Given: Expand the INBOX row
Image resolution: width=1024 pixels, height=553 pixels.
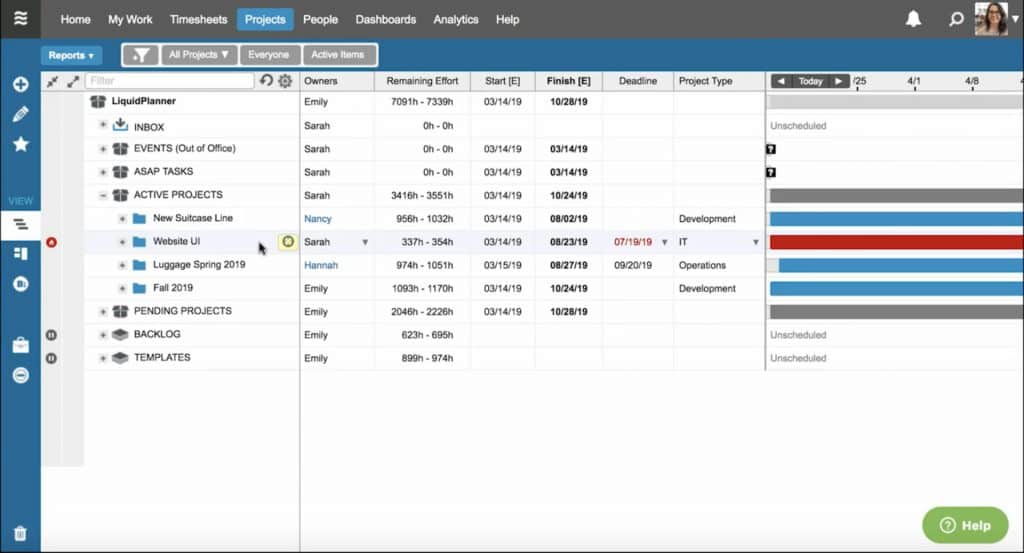Looking at the screenshot, I should (103, 125).
